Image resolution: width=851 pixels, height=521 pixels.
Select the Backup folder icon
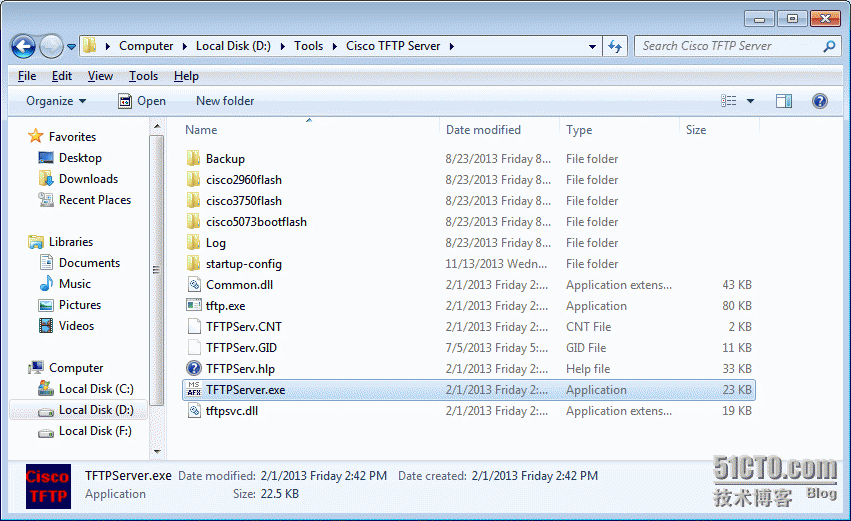[x=193, y=158]
